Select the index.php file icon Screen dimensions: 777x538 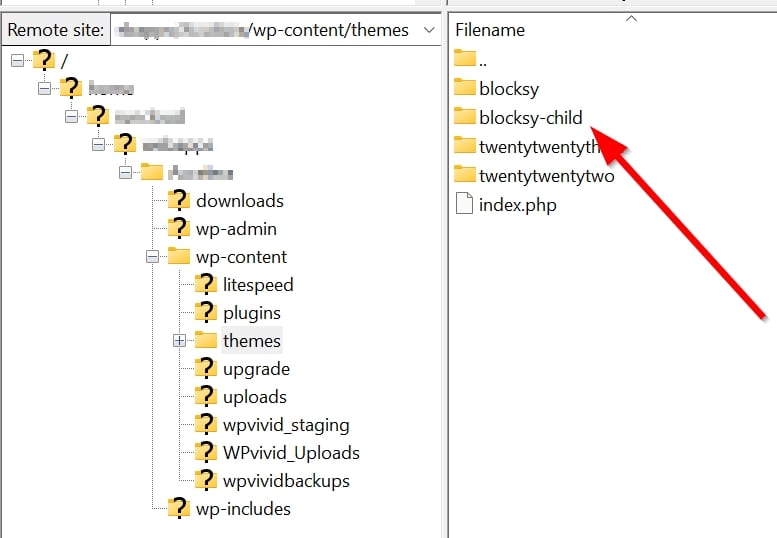[464, 205]
